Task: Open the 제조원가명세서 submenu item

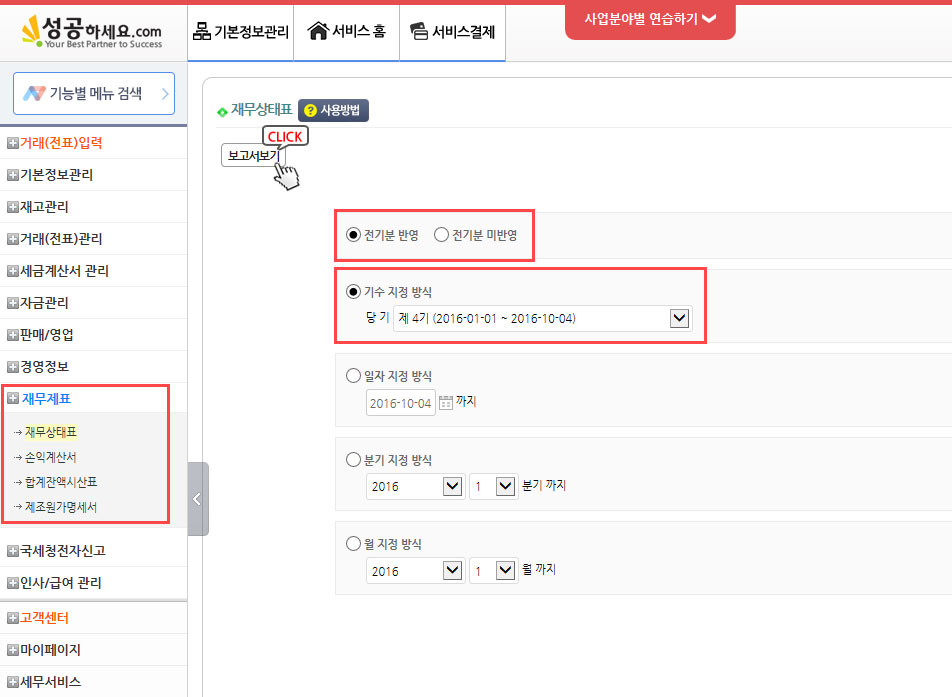Action: pos(61,507)
